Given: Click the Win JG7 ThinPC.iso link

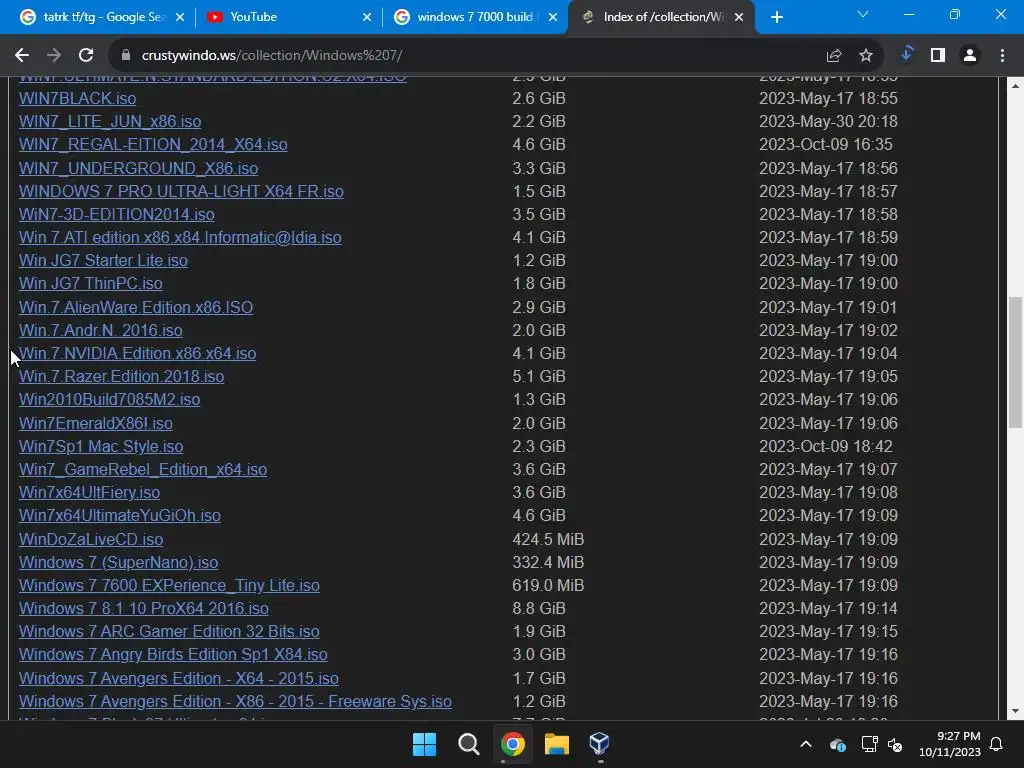Looking at the screenshot, I should click(91, 283).
